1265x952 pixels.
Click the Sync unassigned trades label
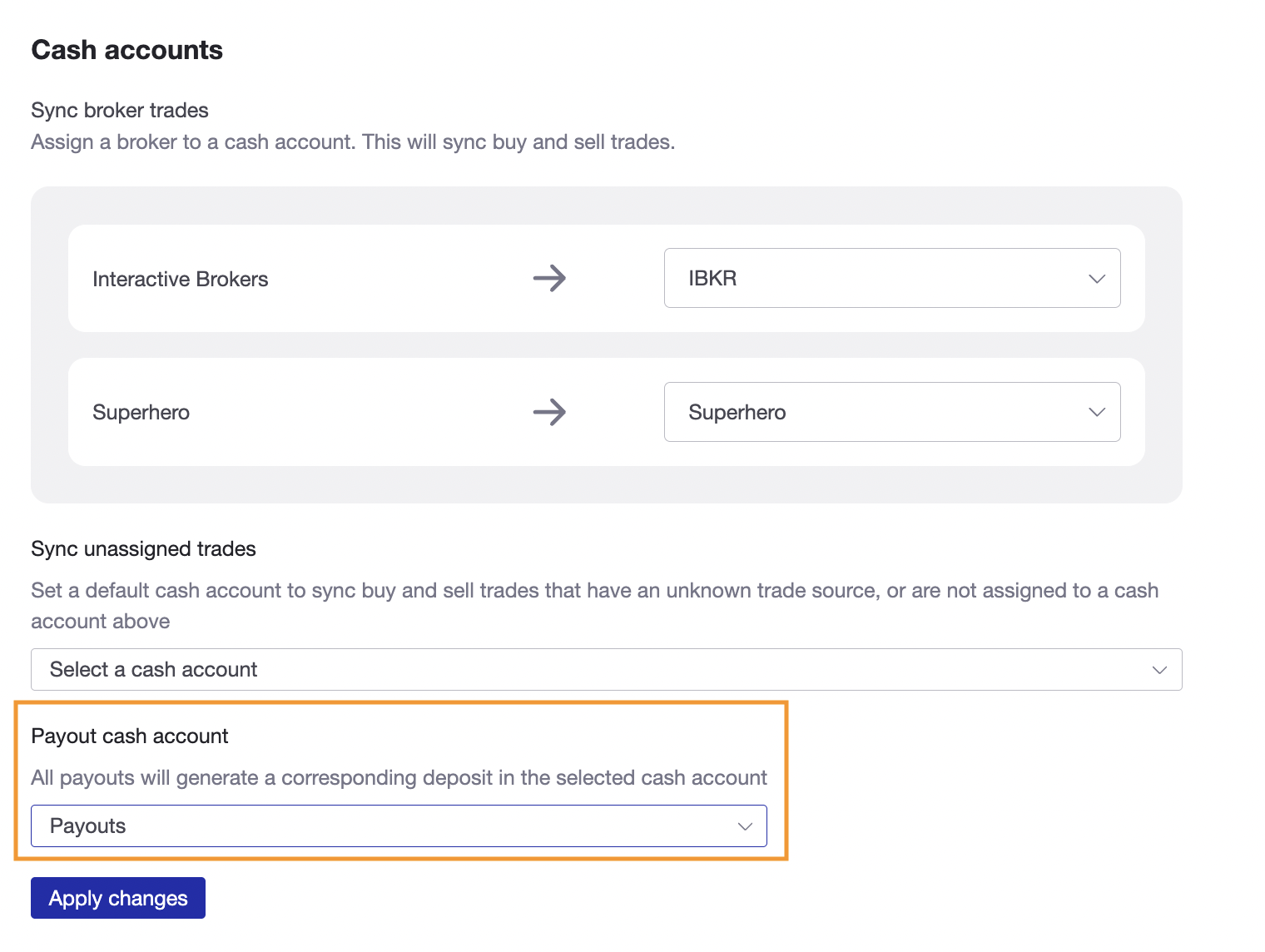(x=143, y=548)
